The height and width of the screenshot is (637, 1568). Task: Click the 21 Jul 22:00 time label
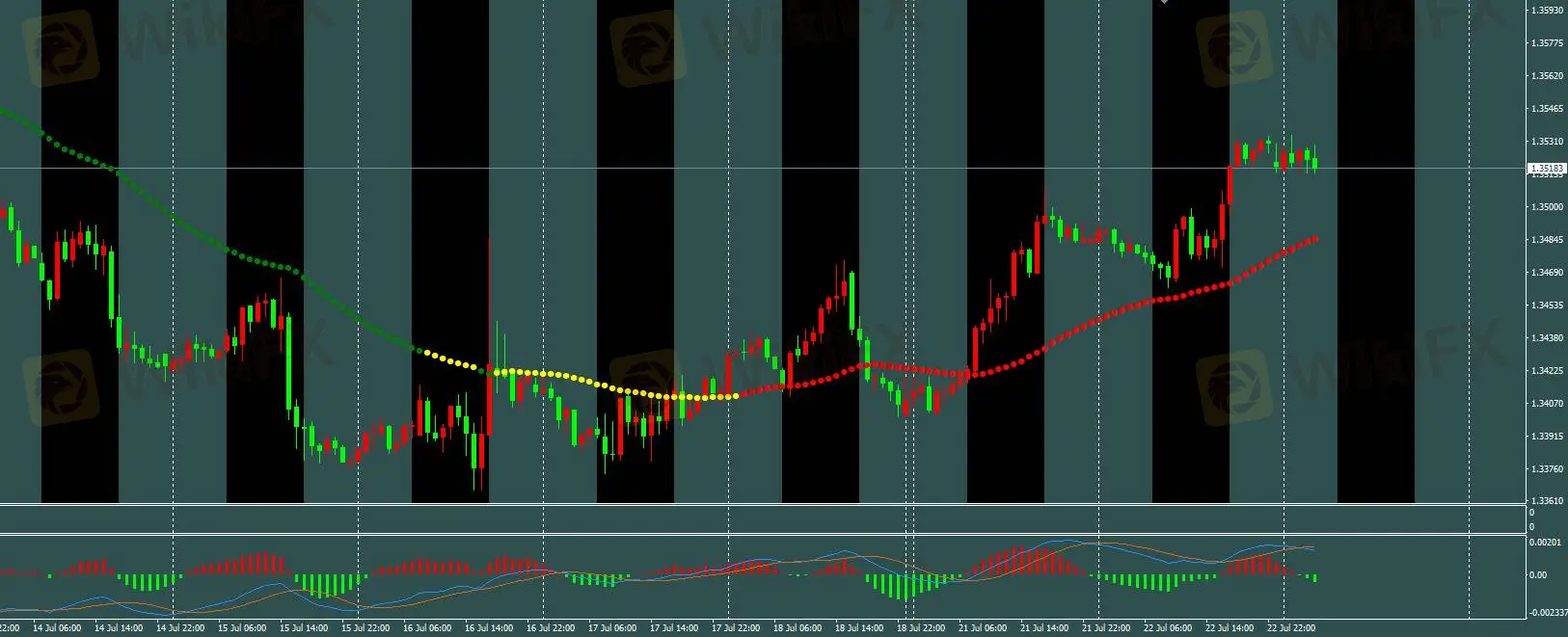point(1106,628)
